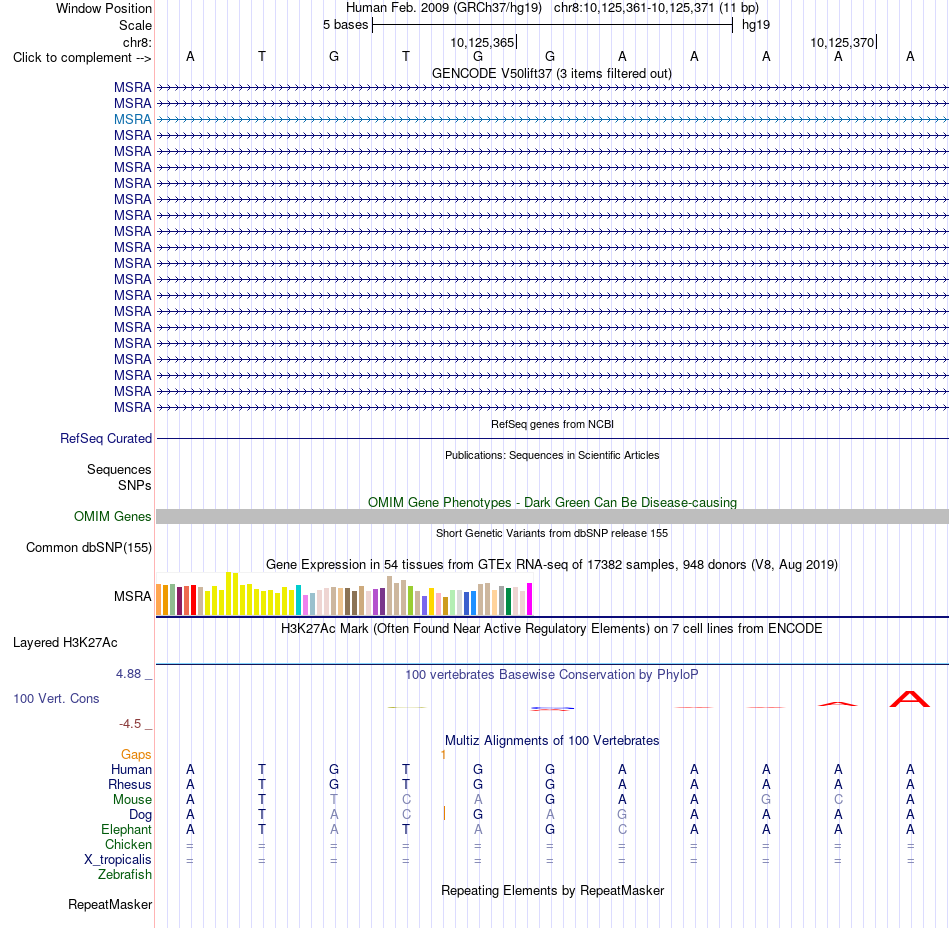Screen dimensions: 950x928
Task: Click the large red 'A' conservation logo
Action: 909,698
